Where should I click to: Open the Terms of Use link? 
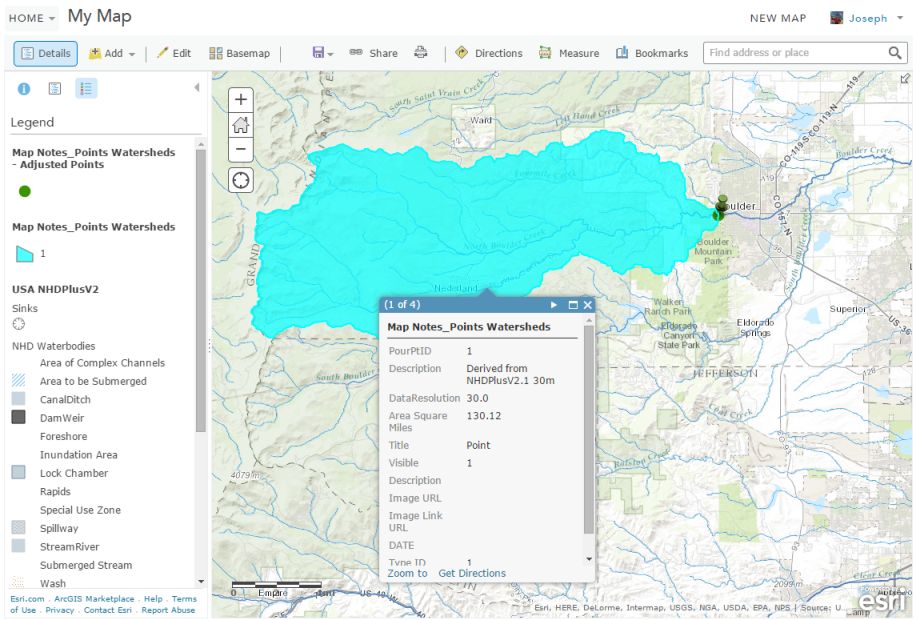(x=185, y=599)
